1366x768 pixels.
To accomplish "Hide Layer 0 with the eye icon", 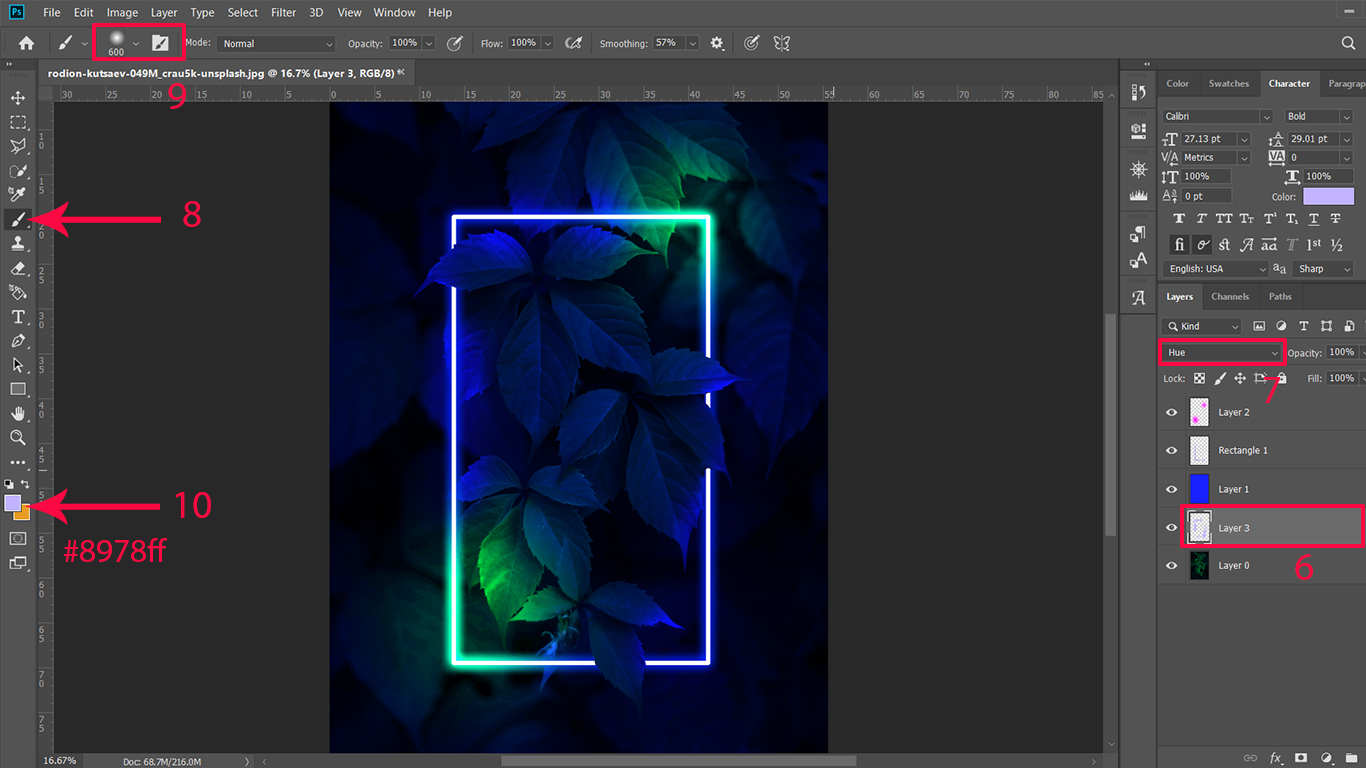I will pos(1171,566).
